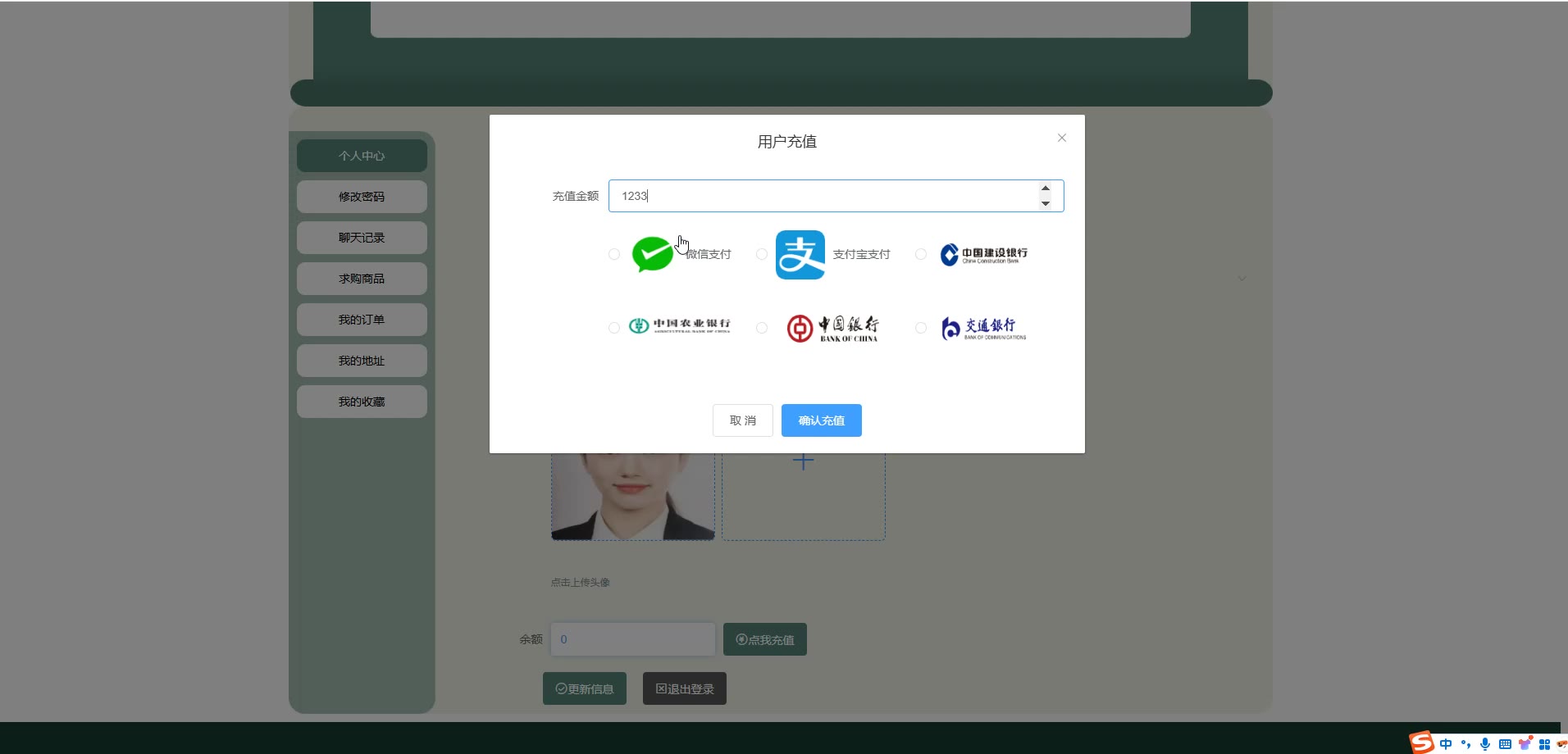Click the 支付宝支付 text label

pyautogui.click(x=861, y=254)
